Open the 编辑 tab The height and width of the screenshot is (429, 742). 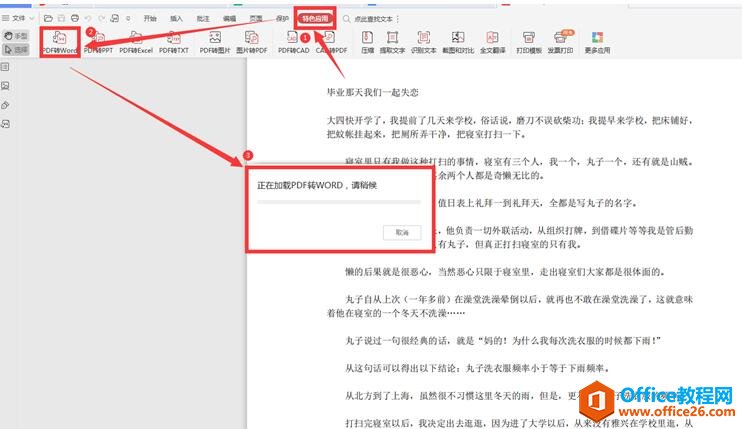(230, 18)
